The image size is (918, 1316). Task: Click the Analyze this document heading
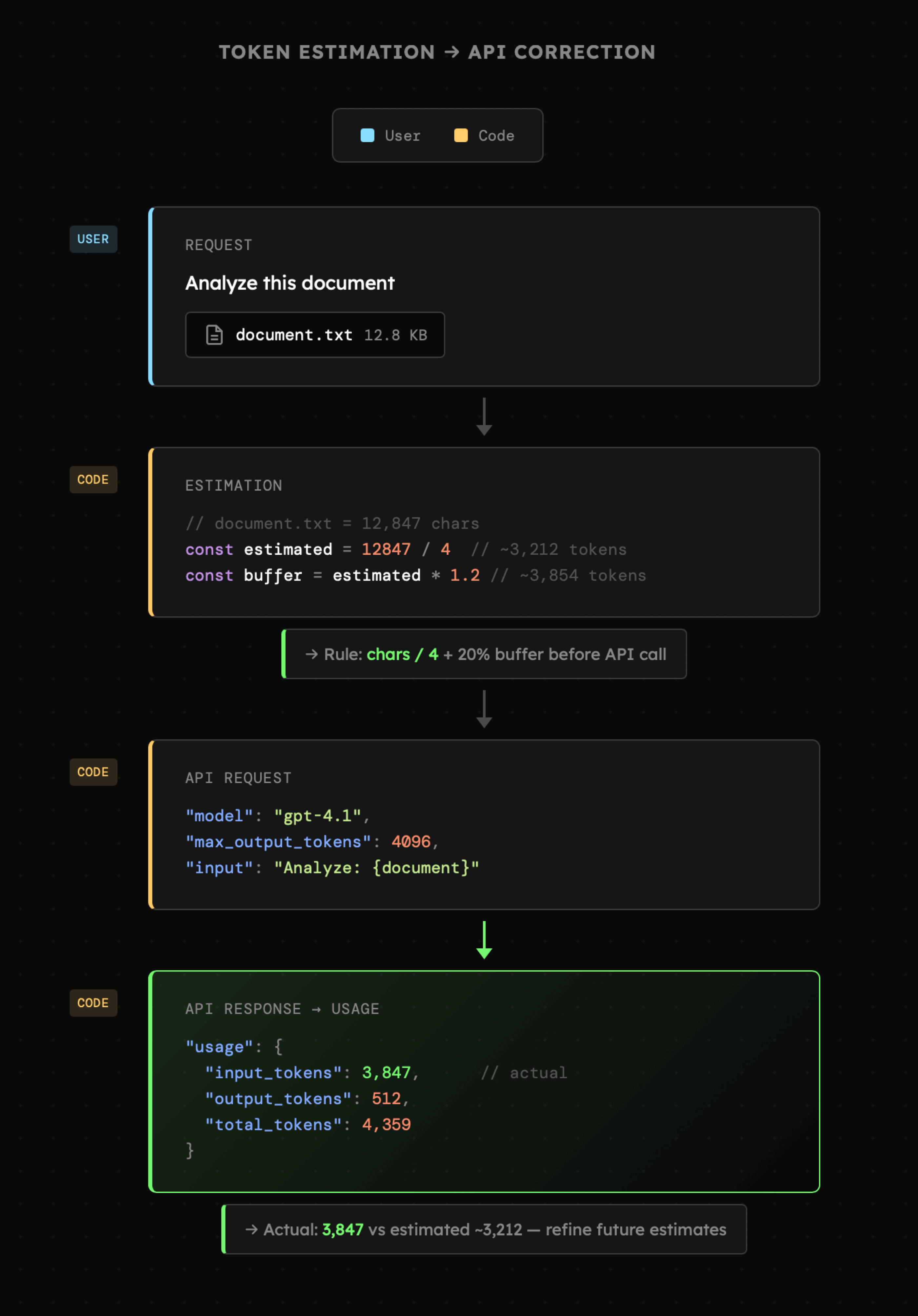tap(290, 283)
